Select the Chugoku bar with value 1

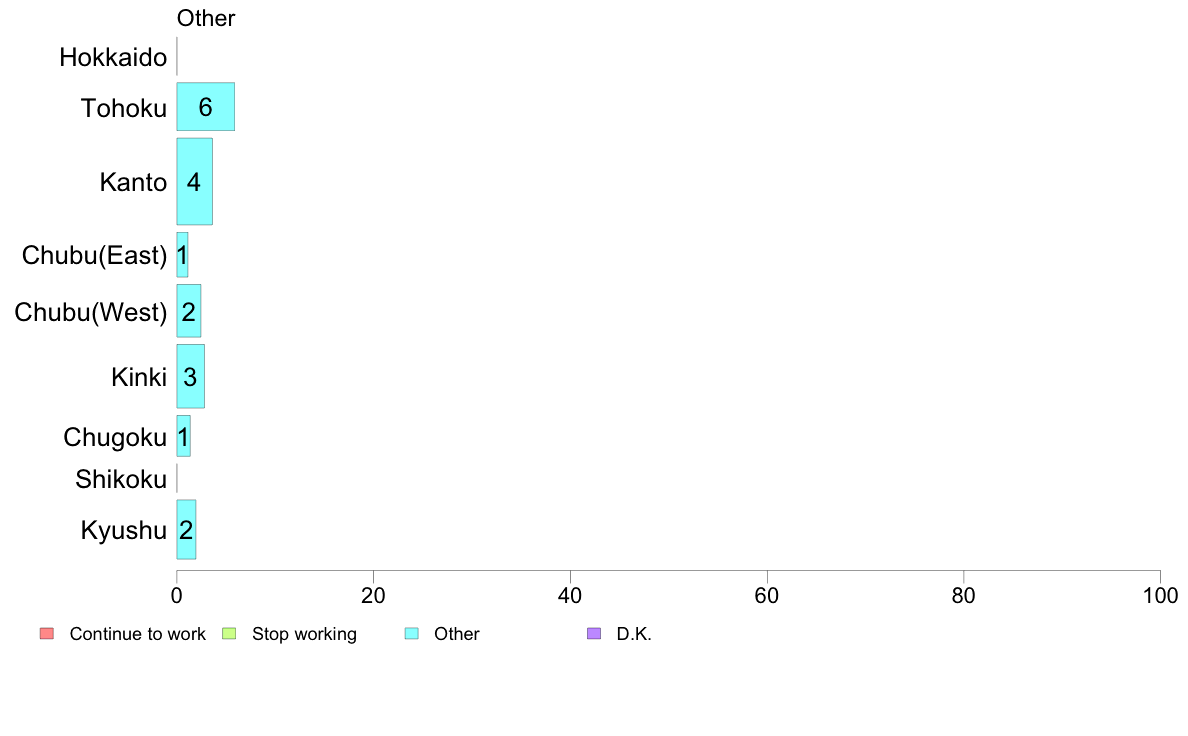pos(183,436)
